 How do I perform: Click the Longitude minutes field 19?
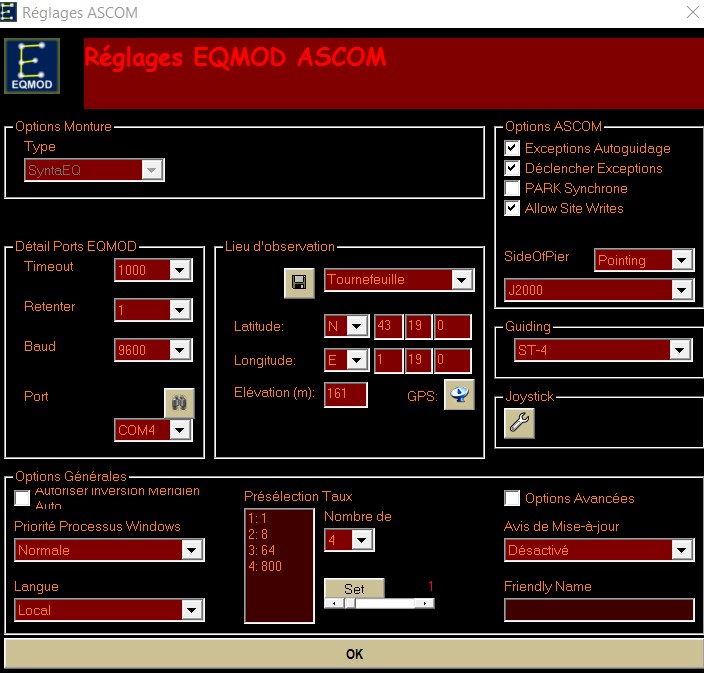418,360
